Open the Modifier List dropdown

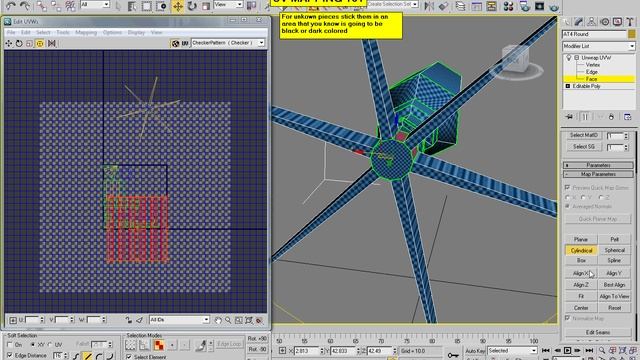pyautogui.click(x=598, y=46)
